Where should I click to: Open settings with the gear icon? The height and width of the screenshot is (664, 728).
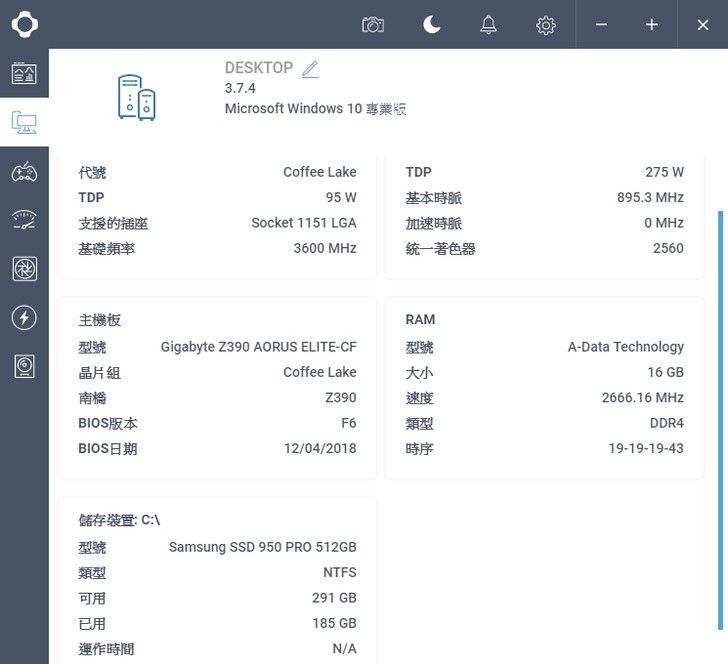[x=545, y=25]
